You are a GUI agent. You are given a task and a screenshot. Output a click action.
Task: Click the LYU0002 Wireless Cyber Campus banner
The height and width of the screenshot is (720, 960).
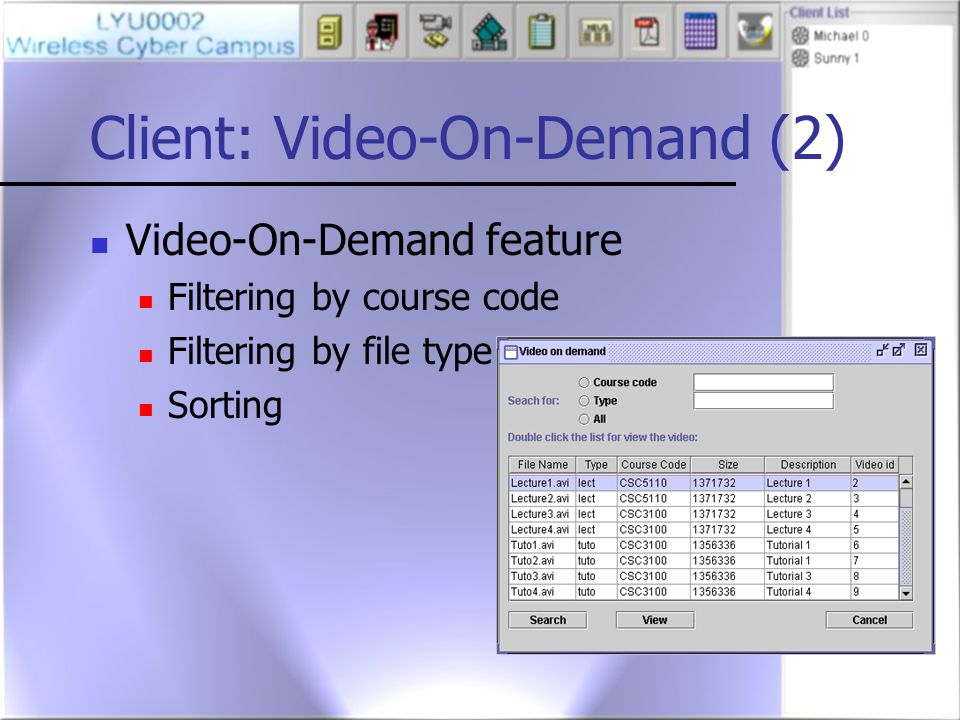tap(151, 33)
